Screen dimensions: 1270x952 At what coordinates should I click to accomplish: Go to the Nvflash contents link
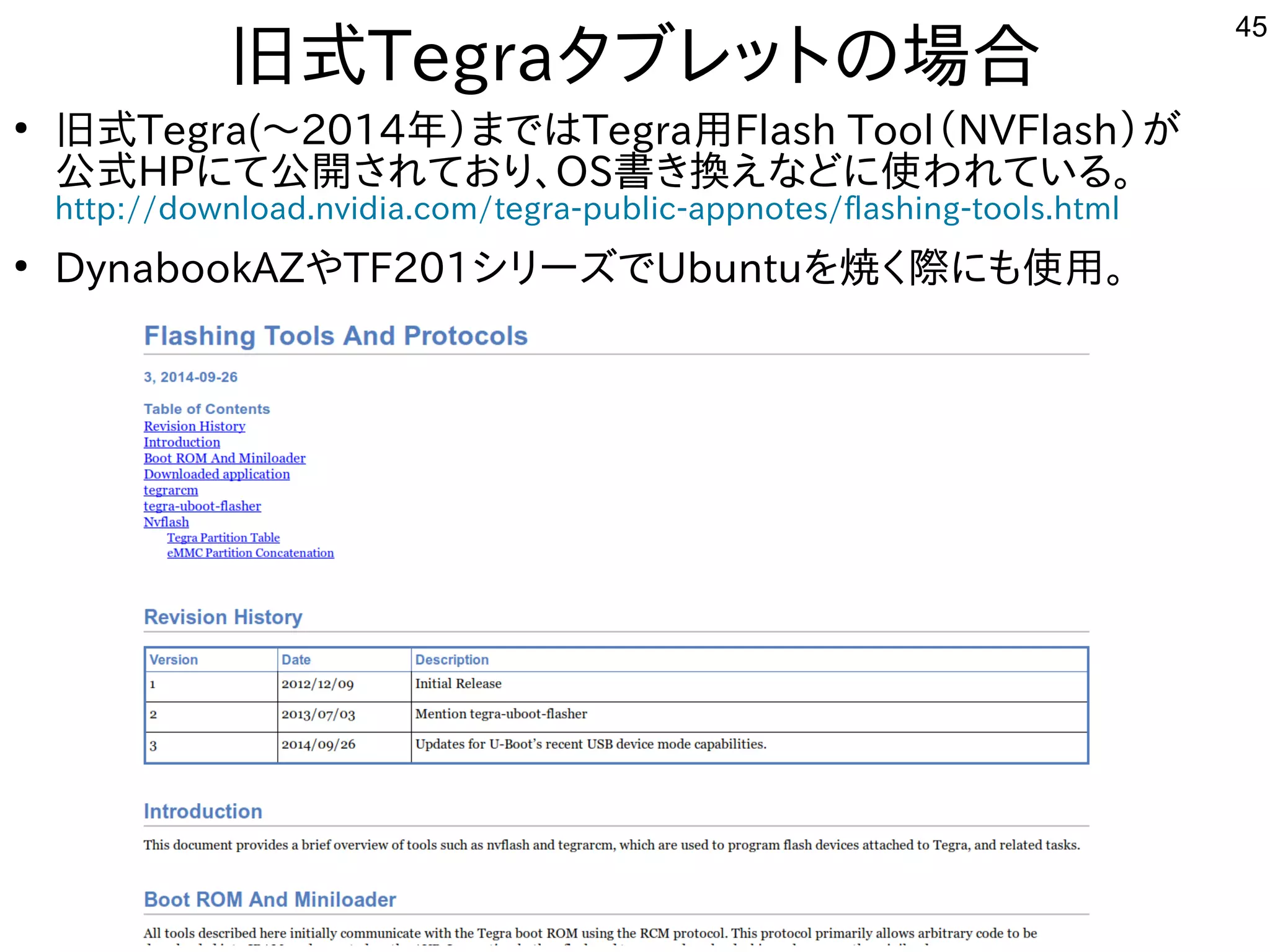point(166,522)
